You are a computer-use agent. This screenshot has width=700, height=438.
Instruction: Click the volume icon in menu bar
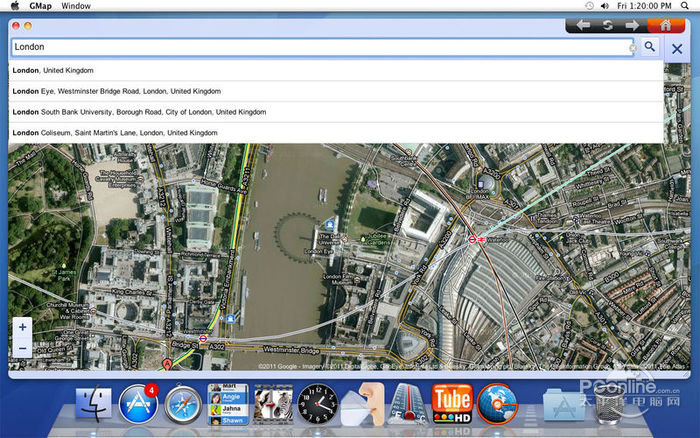coord(605,6)
